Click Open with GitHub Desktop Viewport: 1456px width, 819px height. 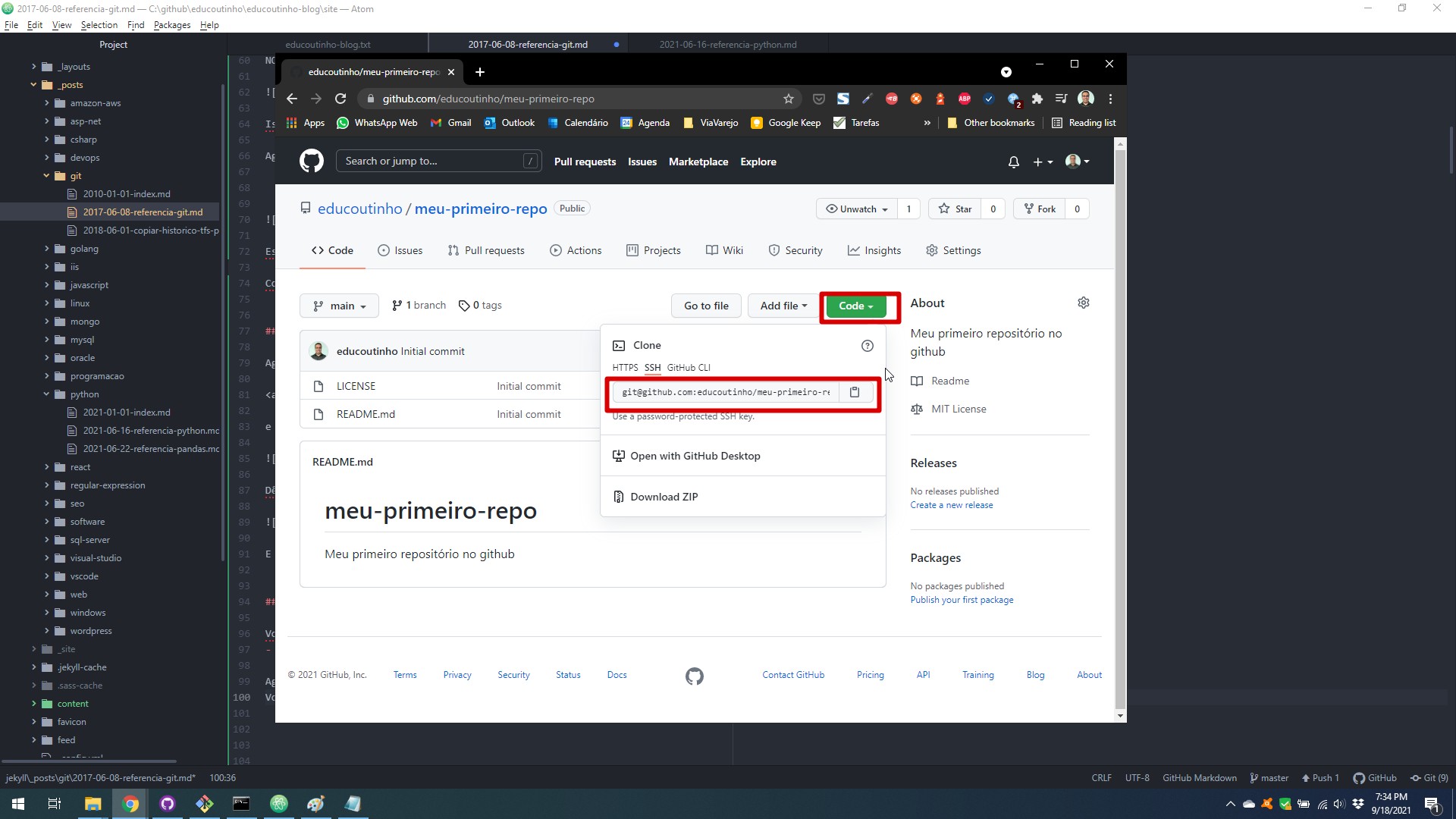point(695,457)
